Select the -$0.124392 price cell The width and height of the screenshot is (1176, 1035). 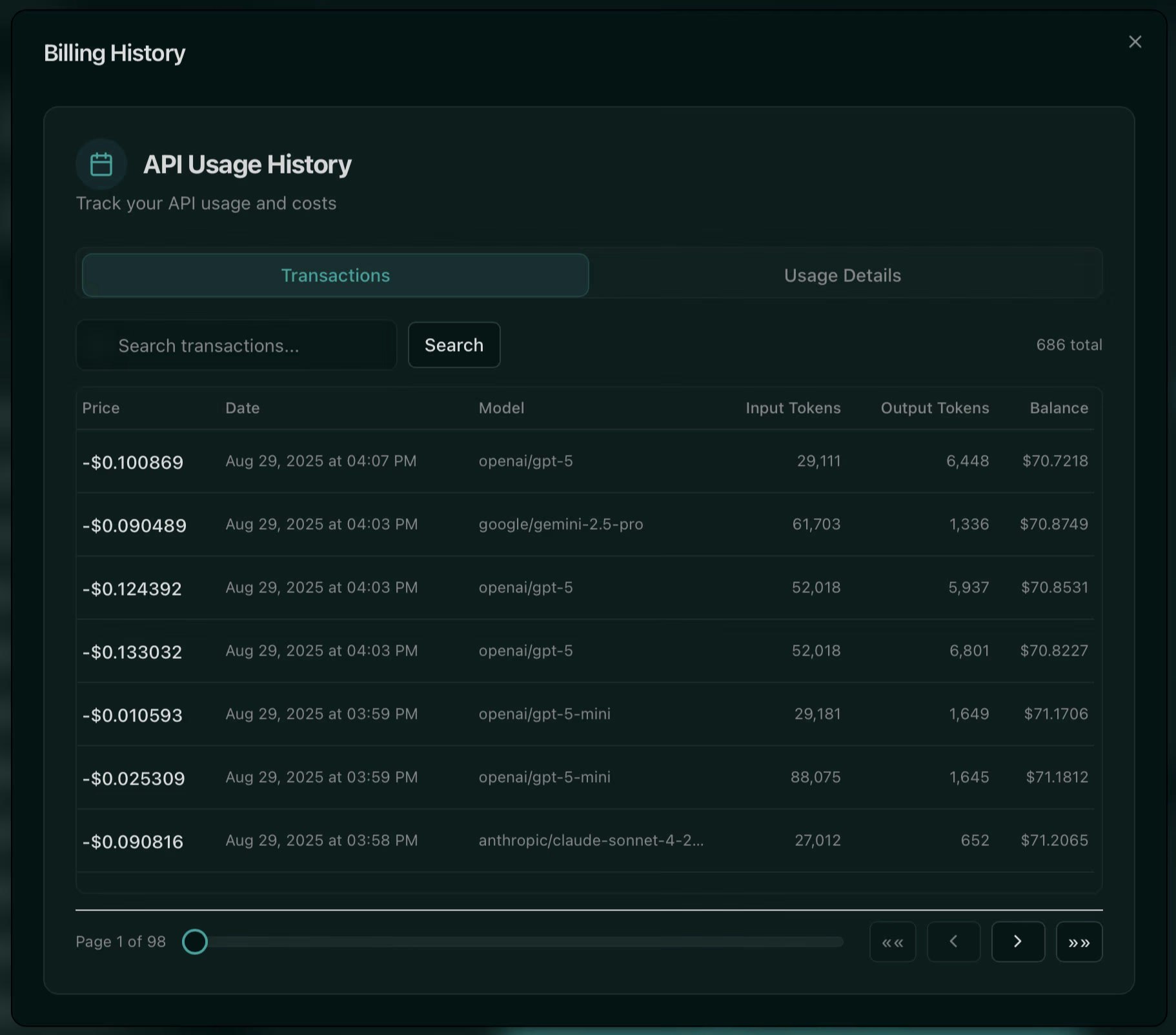click(x=132, y=588)
